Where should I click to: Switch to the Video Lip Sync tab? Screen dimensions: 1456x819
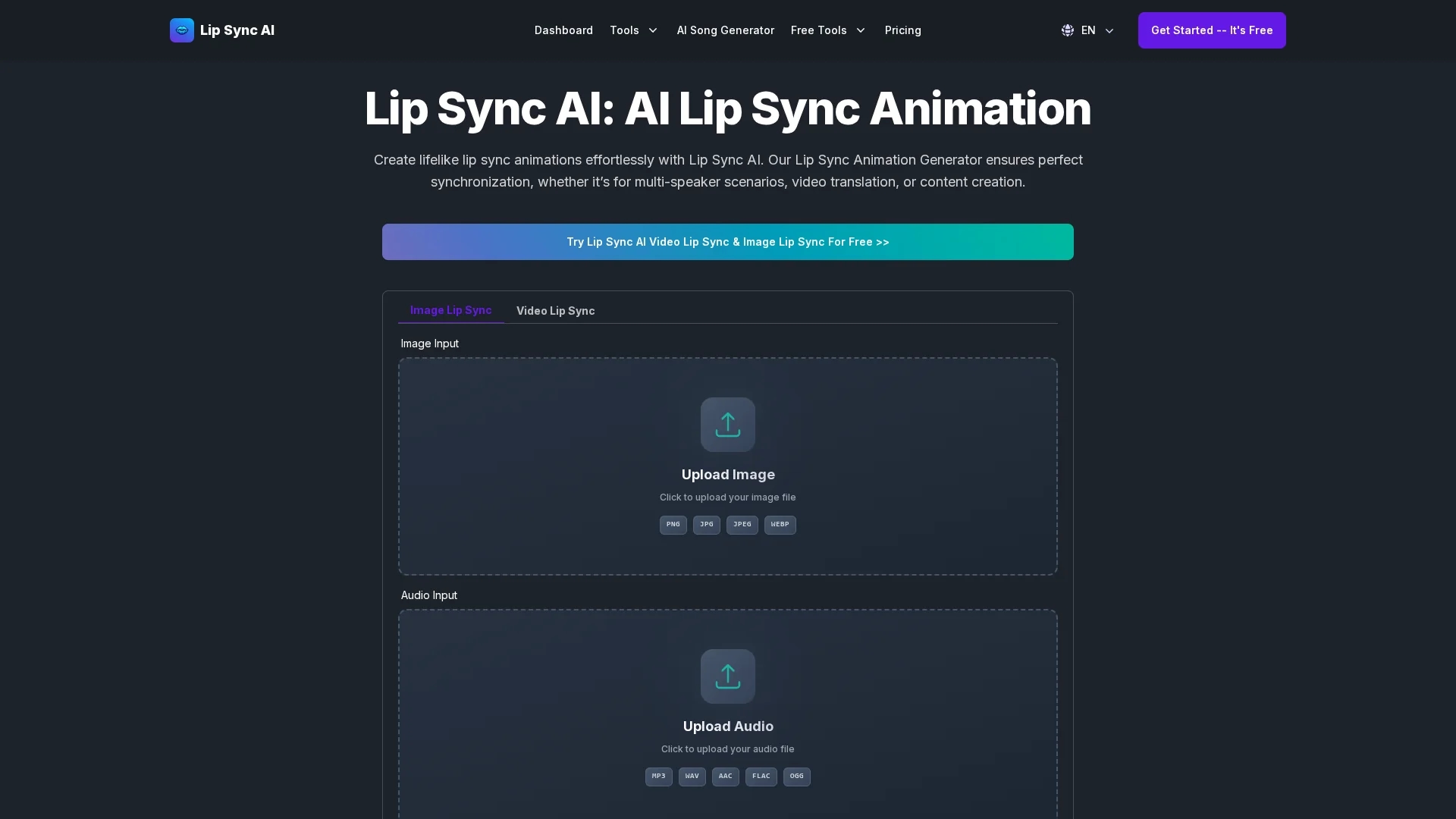pos(556,311)
